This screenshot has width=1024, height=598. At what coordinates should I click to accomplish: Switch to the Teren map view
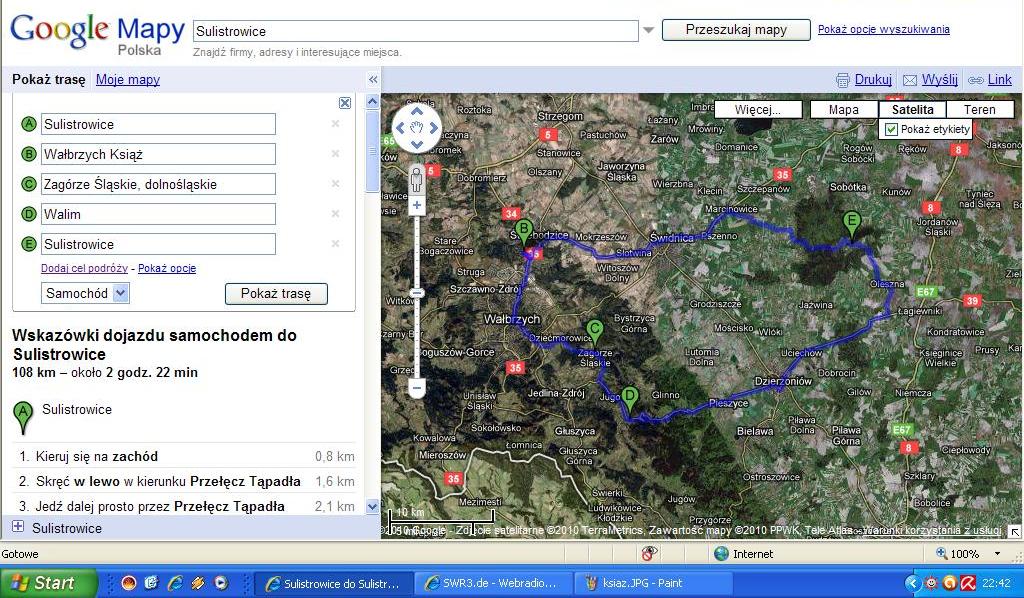(x=979, y=110)
